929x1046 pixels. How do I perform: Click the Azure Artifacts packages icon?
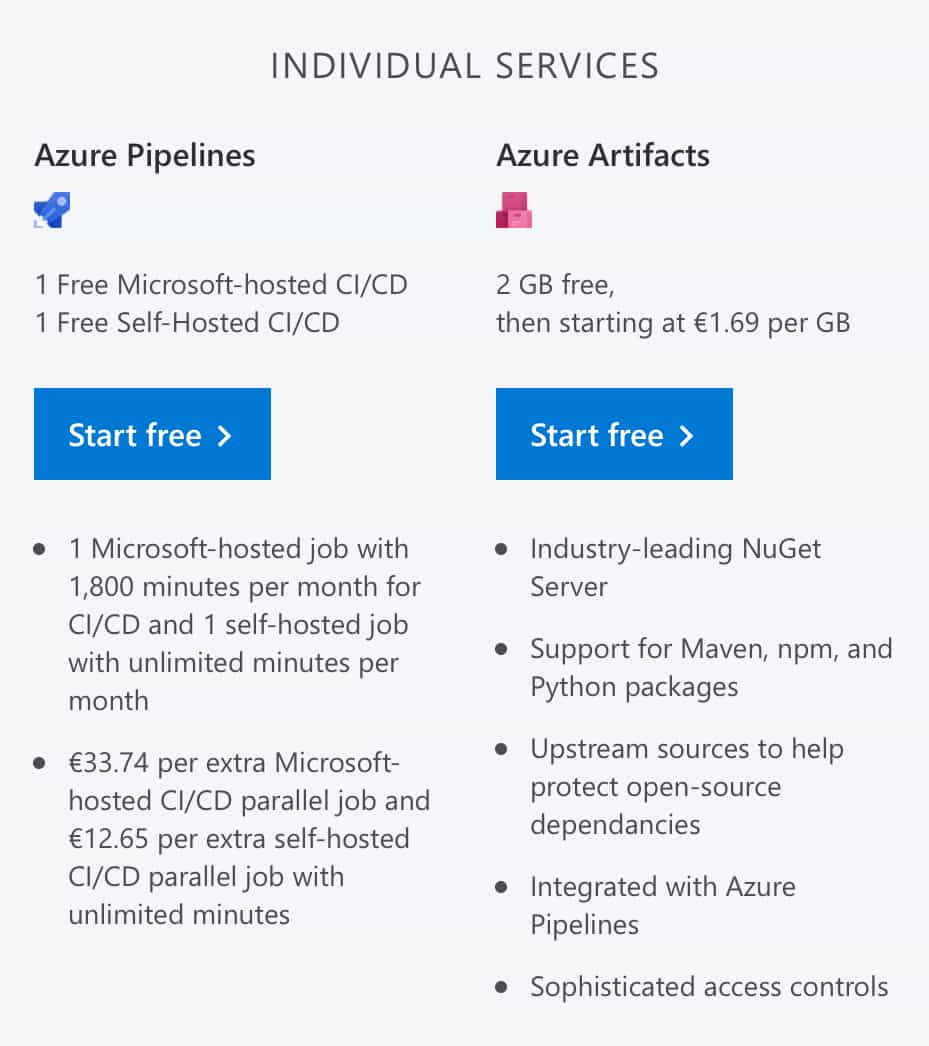pyautogui.click(x=513, y=210)
